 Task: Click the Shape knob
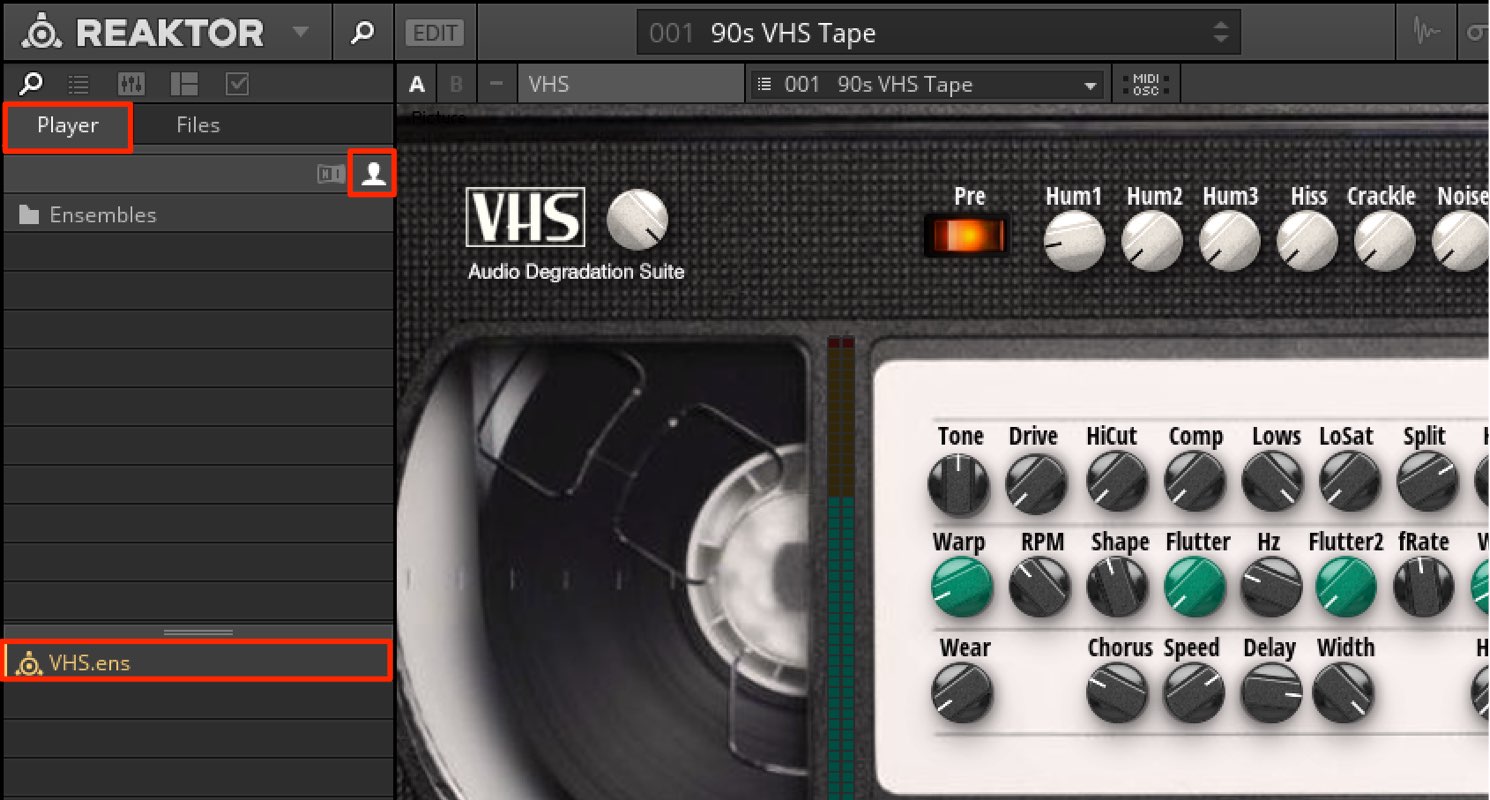coord(1117,587)
